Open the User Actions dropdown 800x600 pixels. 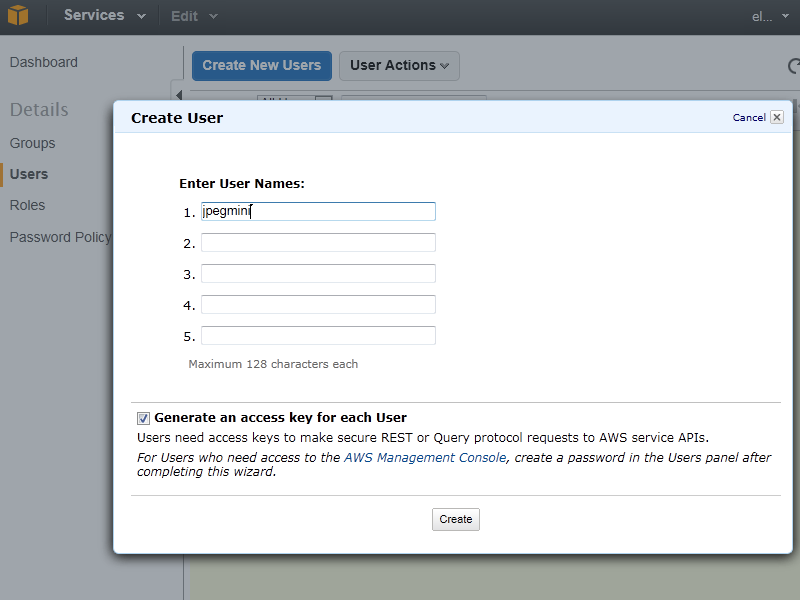click(x=399, y=66)
